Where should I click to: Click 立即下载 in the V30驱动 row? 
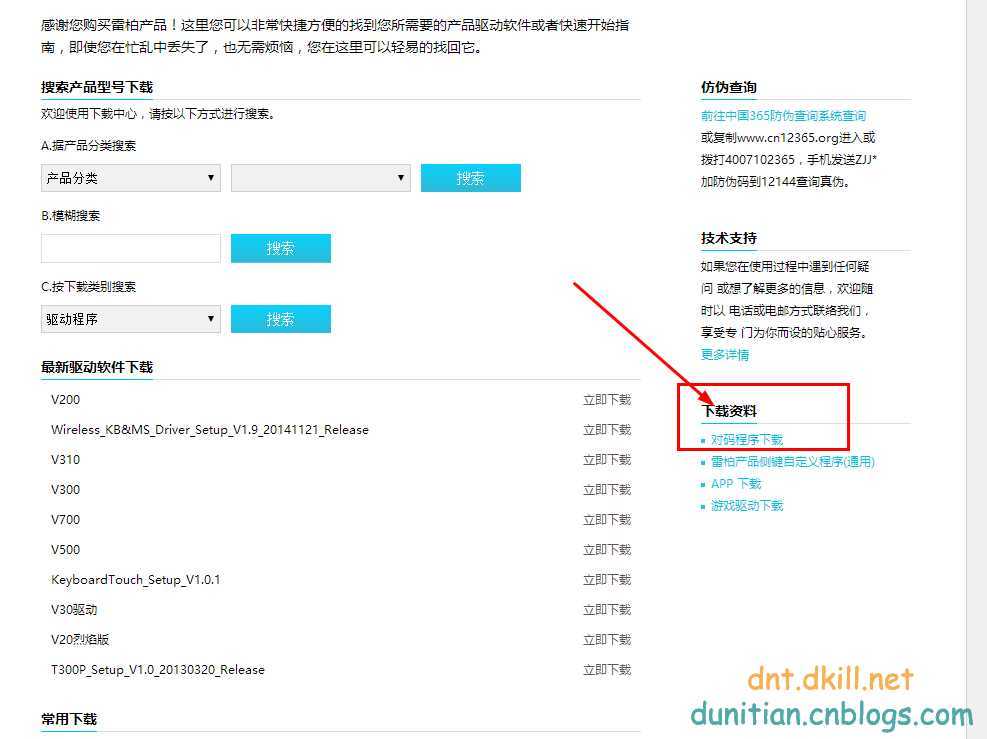tap(607, 610)
